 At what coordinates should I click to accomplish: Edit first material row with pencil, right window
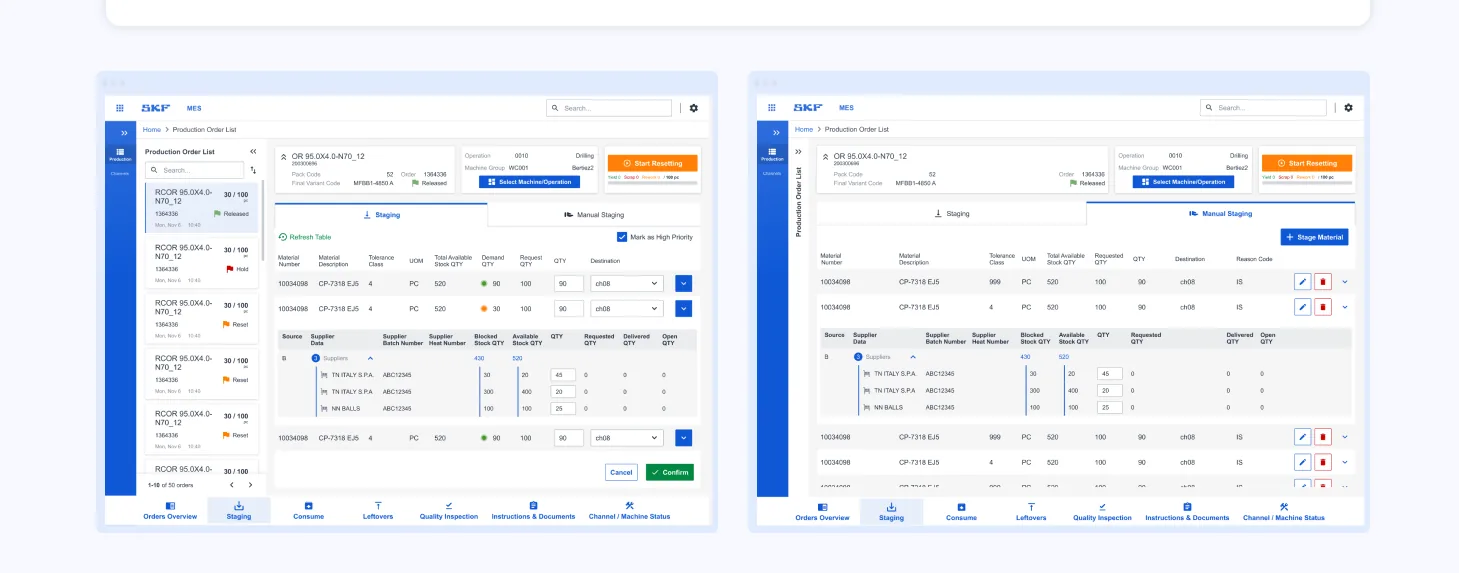pos(1302,282)
